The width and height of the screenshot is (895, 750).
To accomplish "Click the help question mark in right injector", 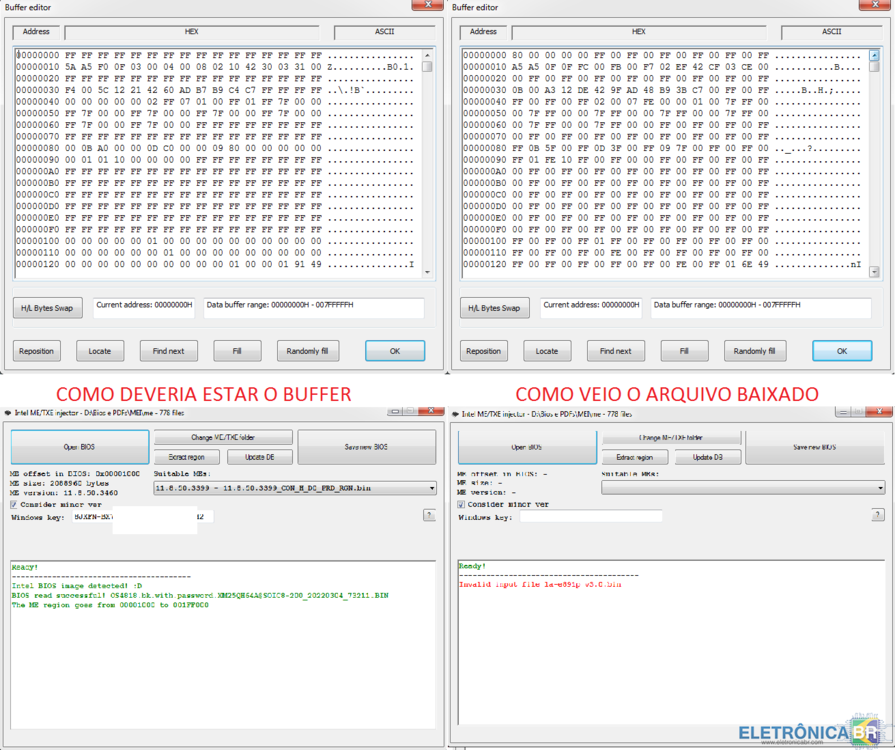I will pos(876,515).
